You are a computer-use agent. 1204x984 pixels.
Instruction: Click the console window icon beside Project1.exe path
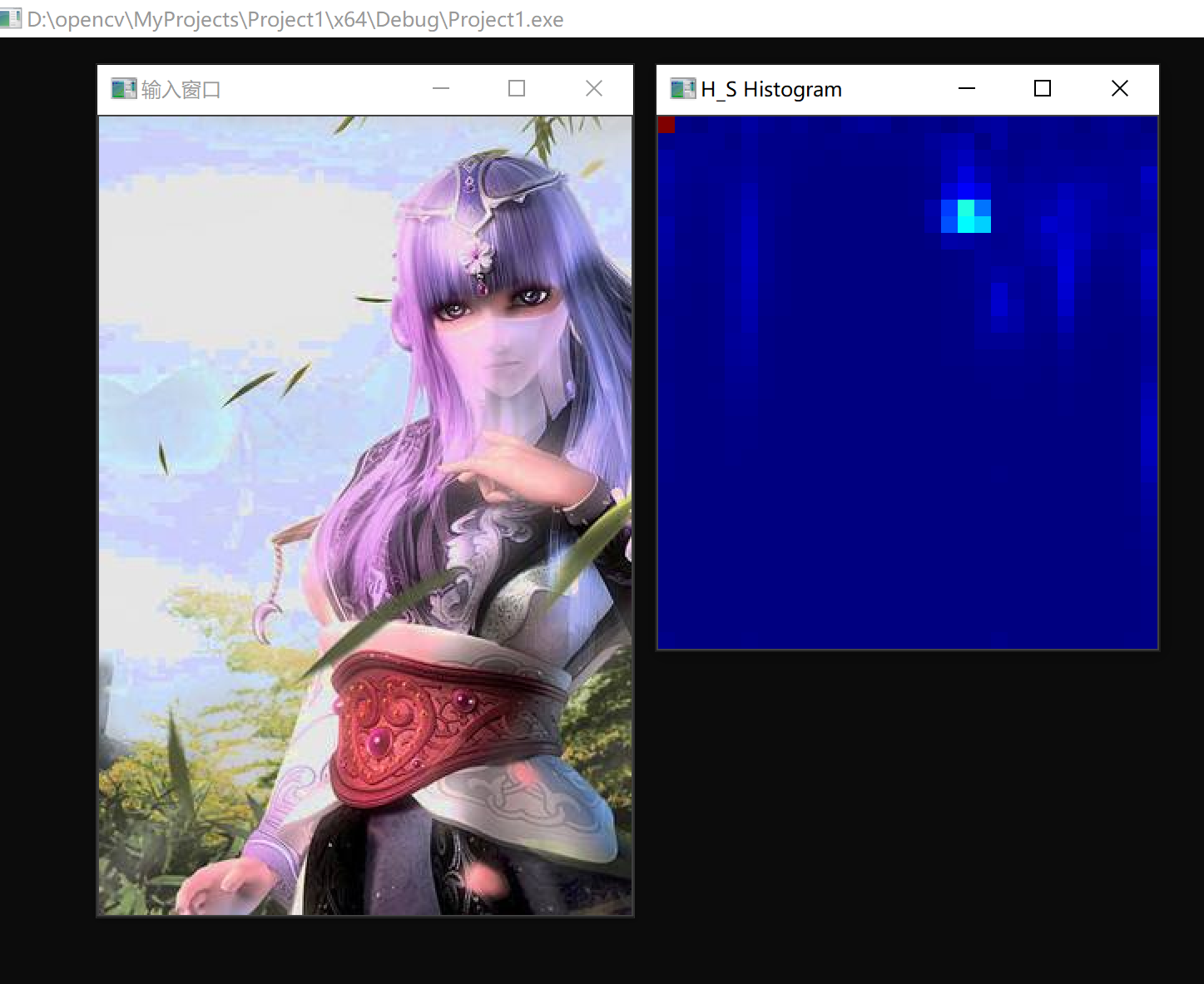coord(11,18)
